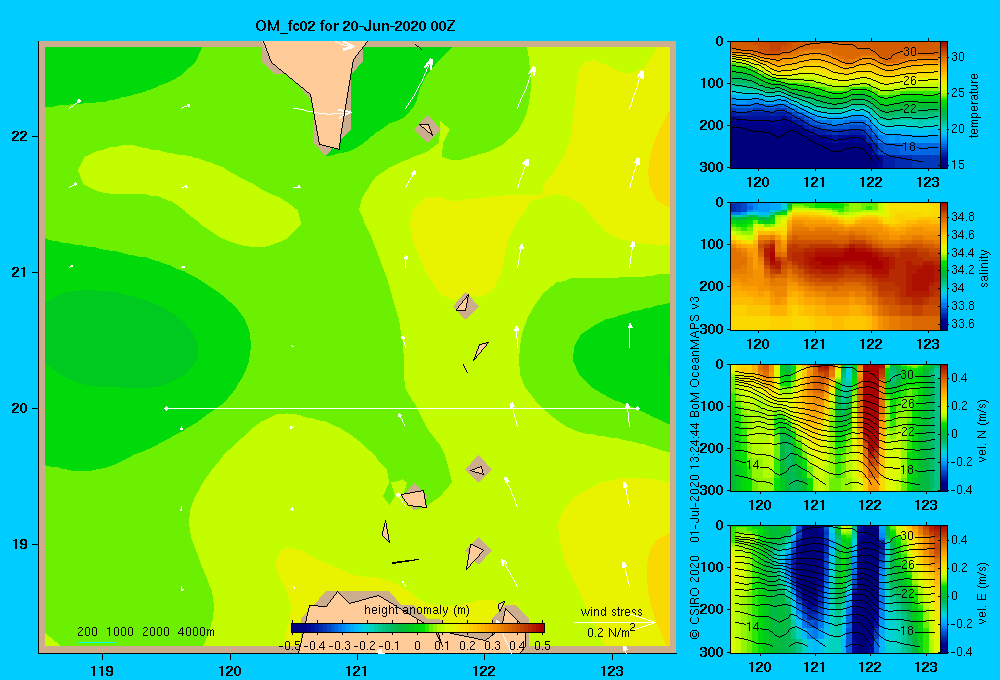Click the 'vel. N (m/s)' axis label
Viewport: 1000px width, 680px height.
tap(982, 431)
